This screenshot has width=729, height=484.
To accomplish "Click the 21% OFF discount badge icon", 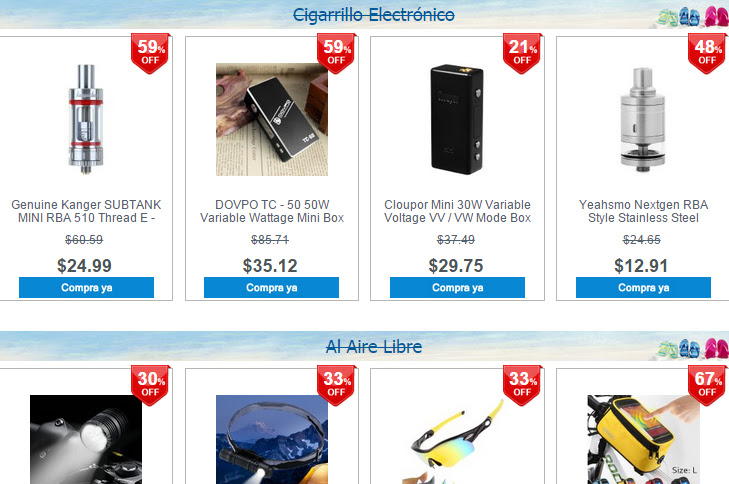I will point(522,53).
